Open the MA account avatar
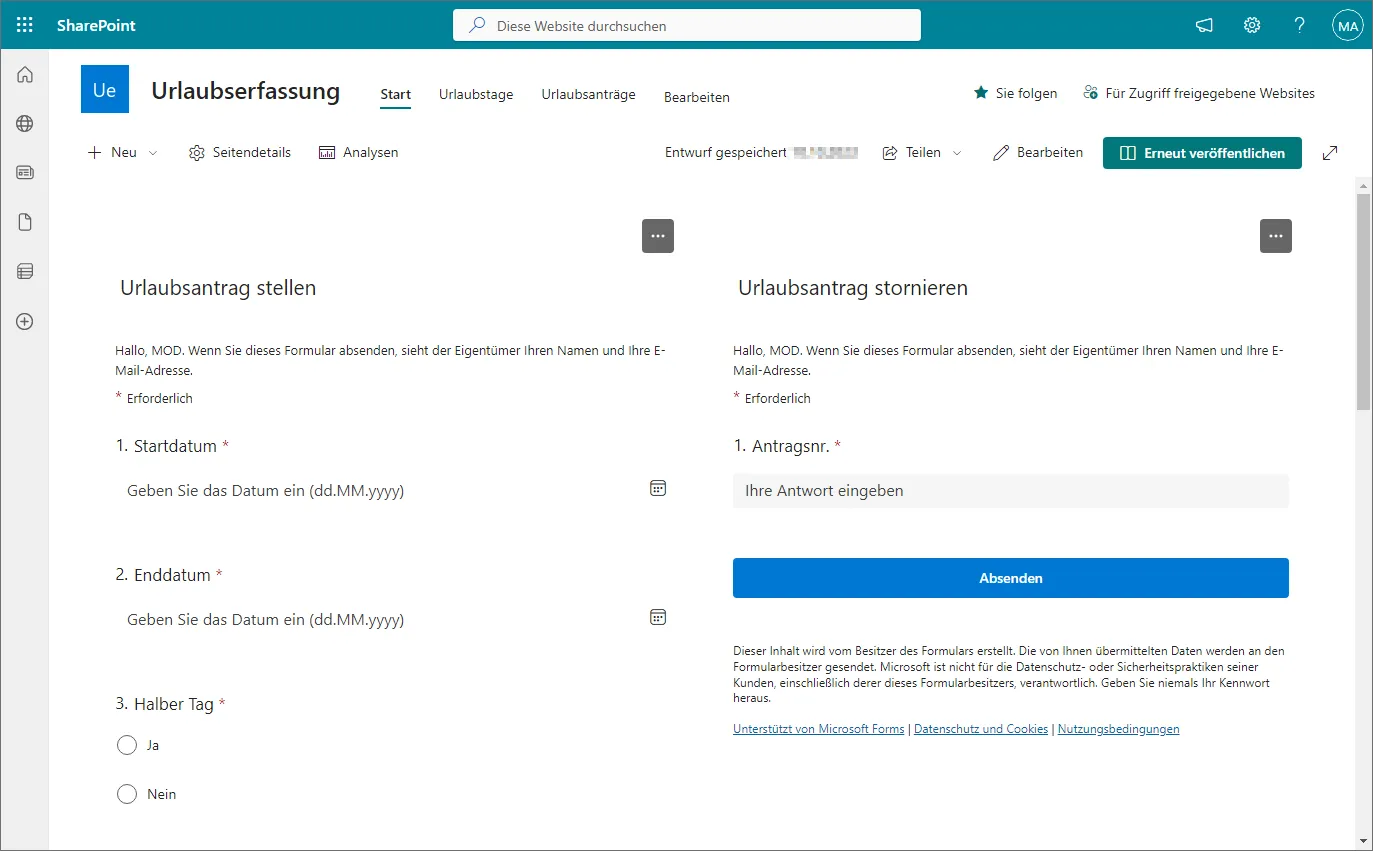Image resolution: width=1373 pixels, height=851 pixels. tap(1348, 26)
